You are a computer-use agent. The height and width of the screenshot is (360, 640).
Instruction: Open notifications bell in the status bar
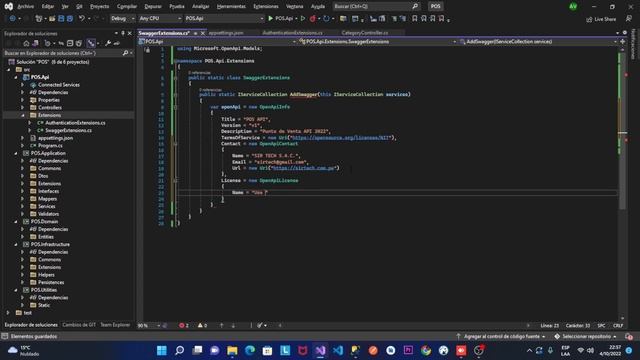coord(629,336)
